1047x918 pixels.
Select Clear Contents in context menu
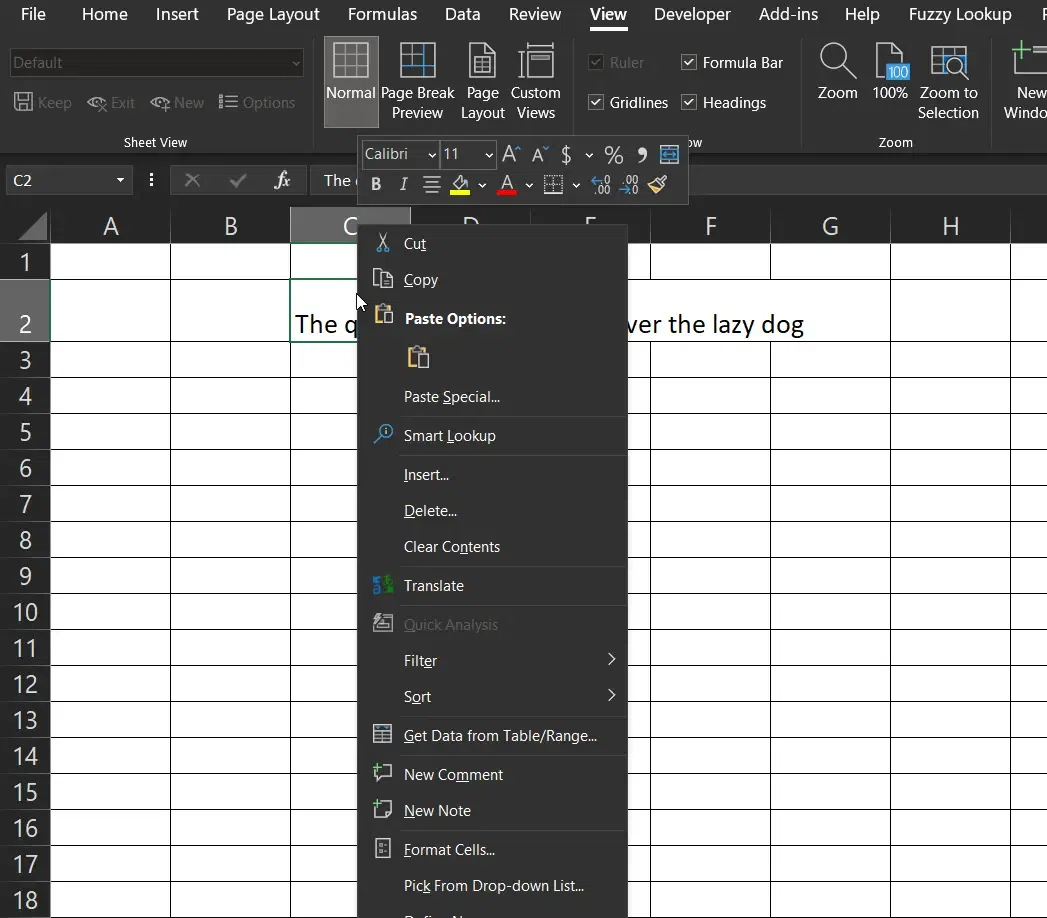click(x=451, y=547)
